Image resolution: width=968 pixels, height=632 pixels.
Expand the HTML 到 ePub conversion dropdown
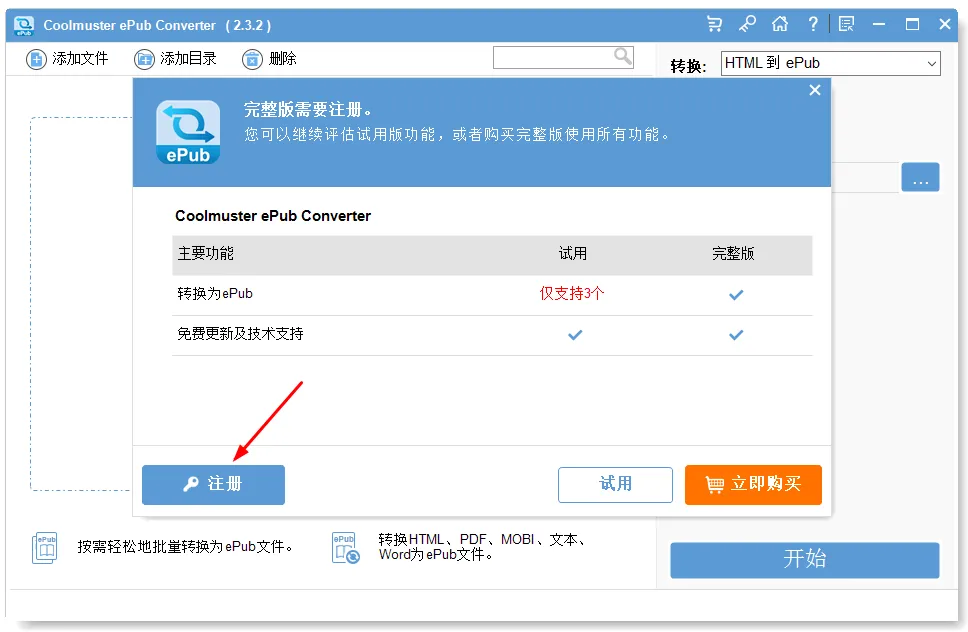coord(830,63)
